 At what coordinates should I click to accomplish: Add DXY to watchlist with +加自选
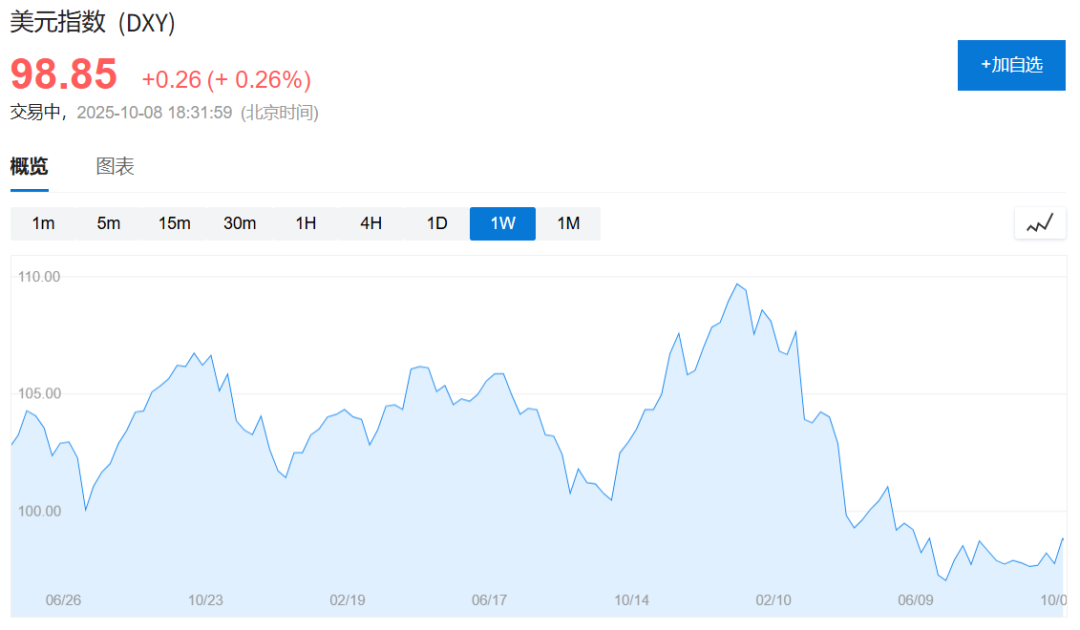pyautogui.click(x=1011, y=65)
